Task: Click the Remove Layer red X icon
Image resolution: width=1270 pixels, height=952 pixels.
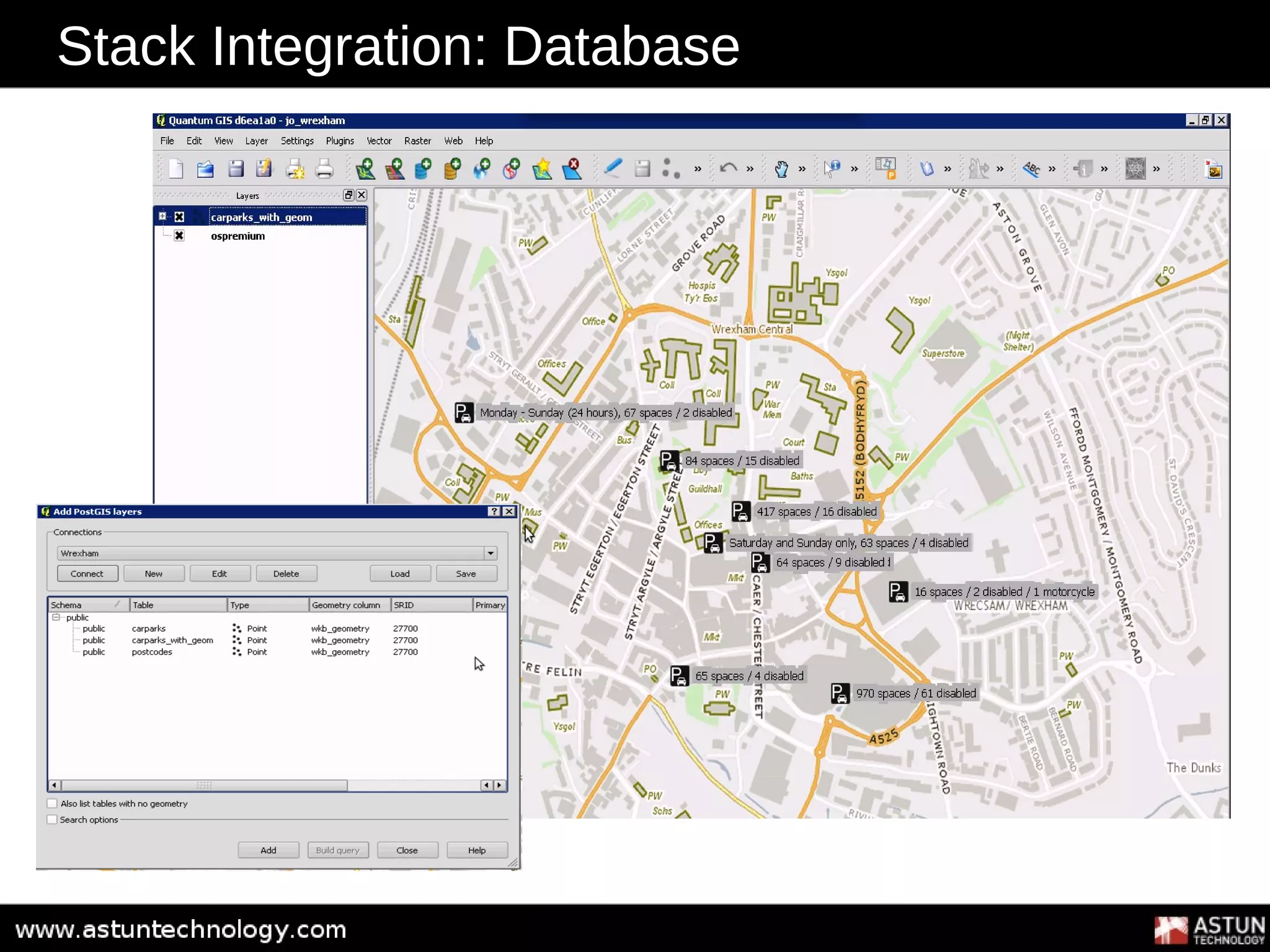Action: pyautogui.click(x=572, y=169)
